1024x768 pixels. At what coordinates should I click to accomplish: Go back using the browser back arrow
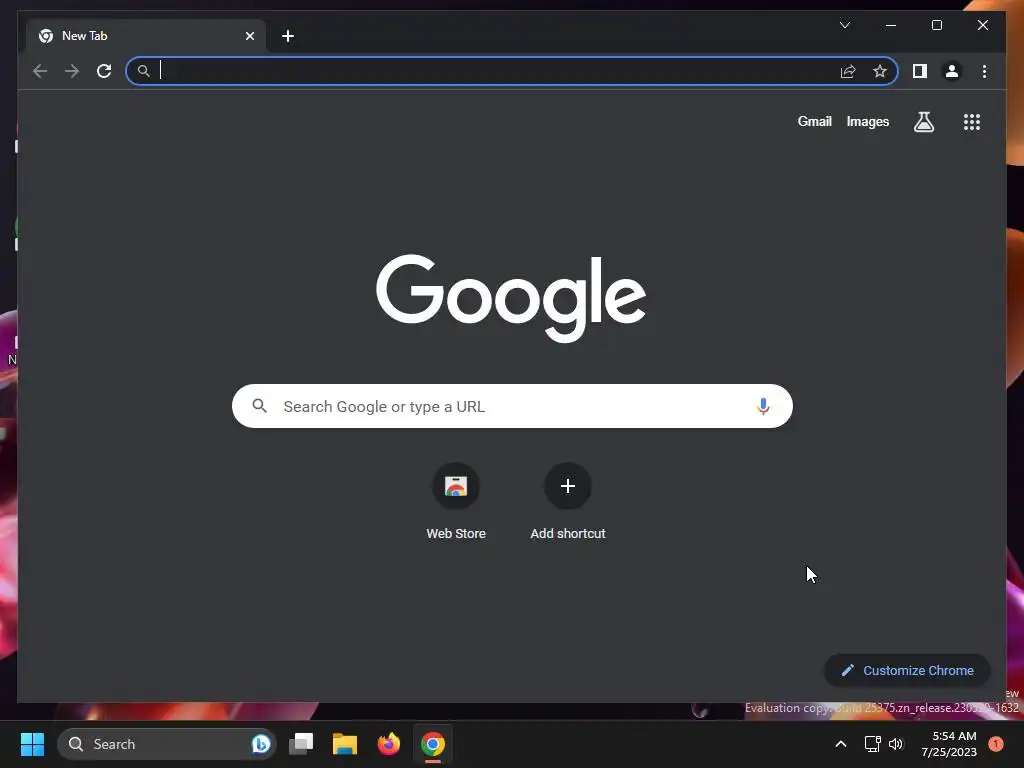point(40,71)
